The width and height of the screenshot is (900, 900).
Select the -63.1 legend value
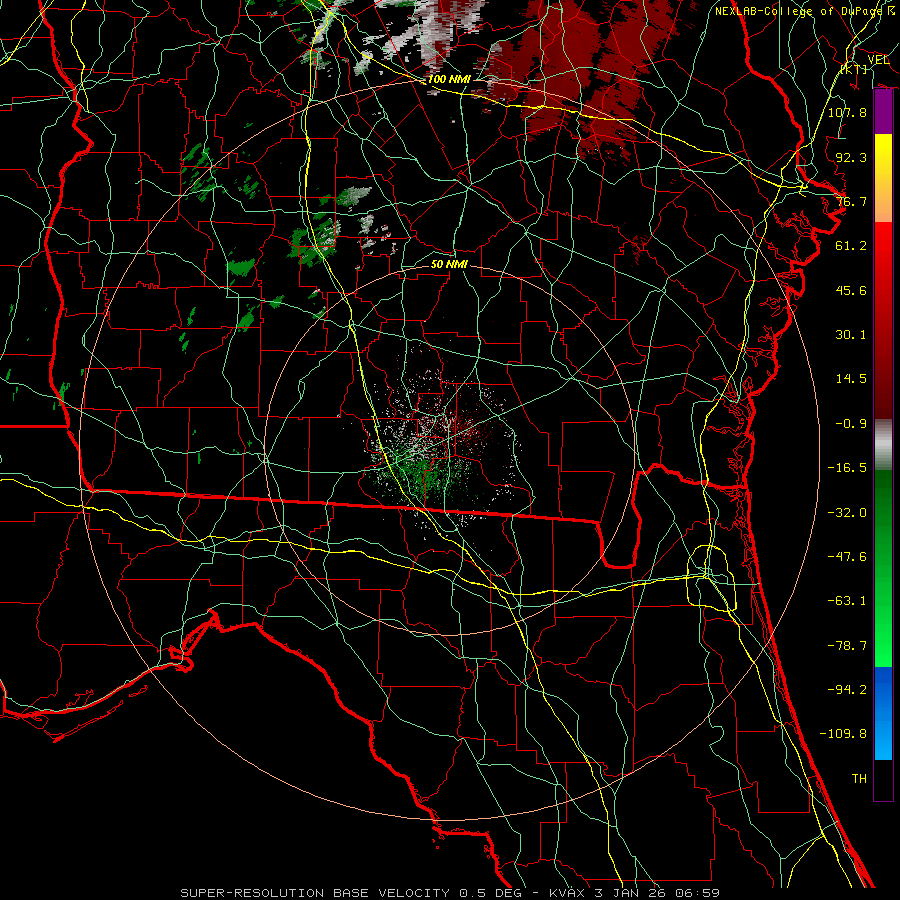pos(847,601)
